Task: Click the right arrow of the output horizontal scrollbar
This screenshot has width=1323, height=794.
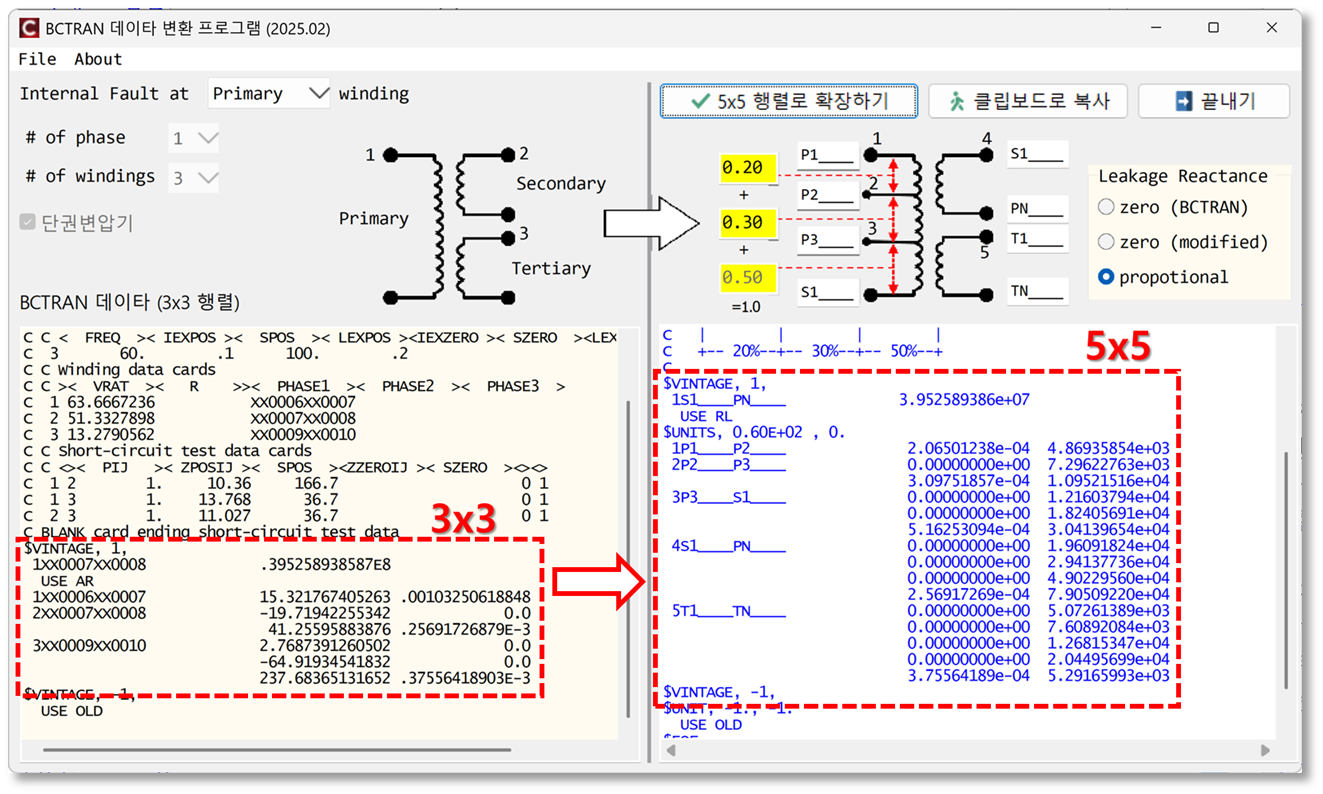Action: pos(1265,750)
